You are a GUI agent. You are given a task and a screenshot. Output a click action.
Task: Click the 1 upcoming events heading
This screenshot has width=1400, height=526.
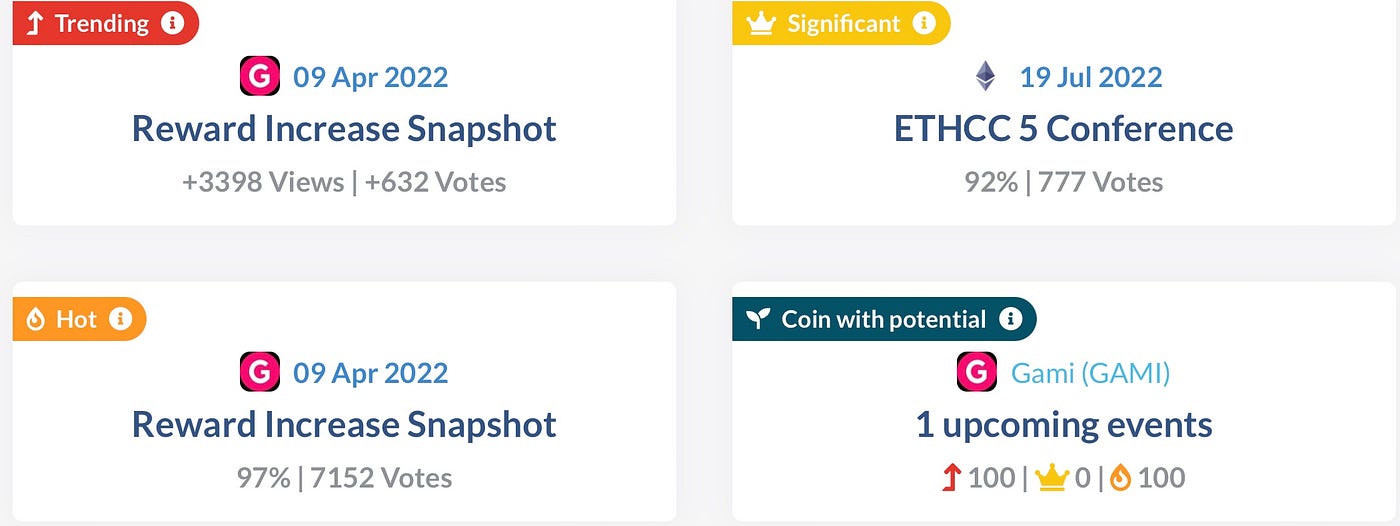(x=1064, y=425)
